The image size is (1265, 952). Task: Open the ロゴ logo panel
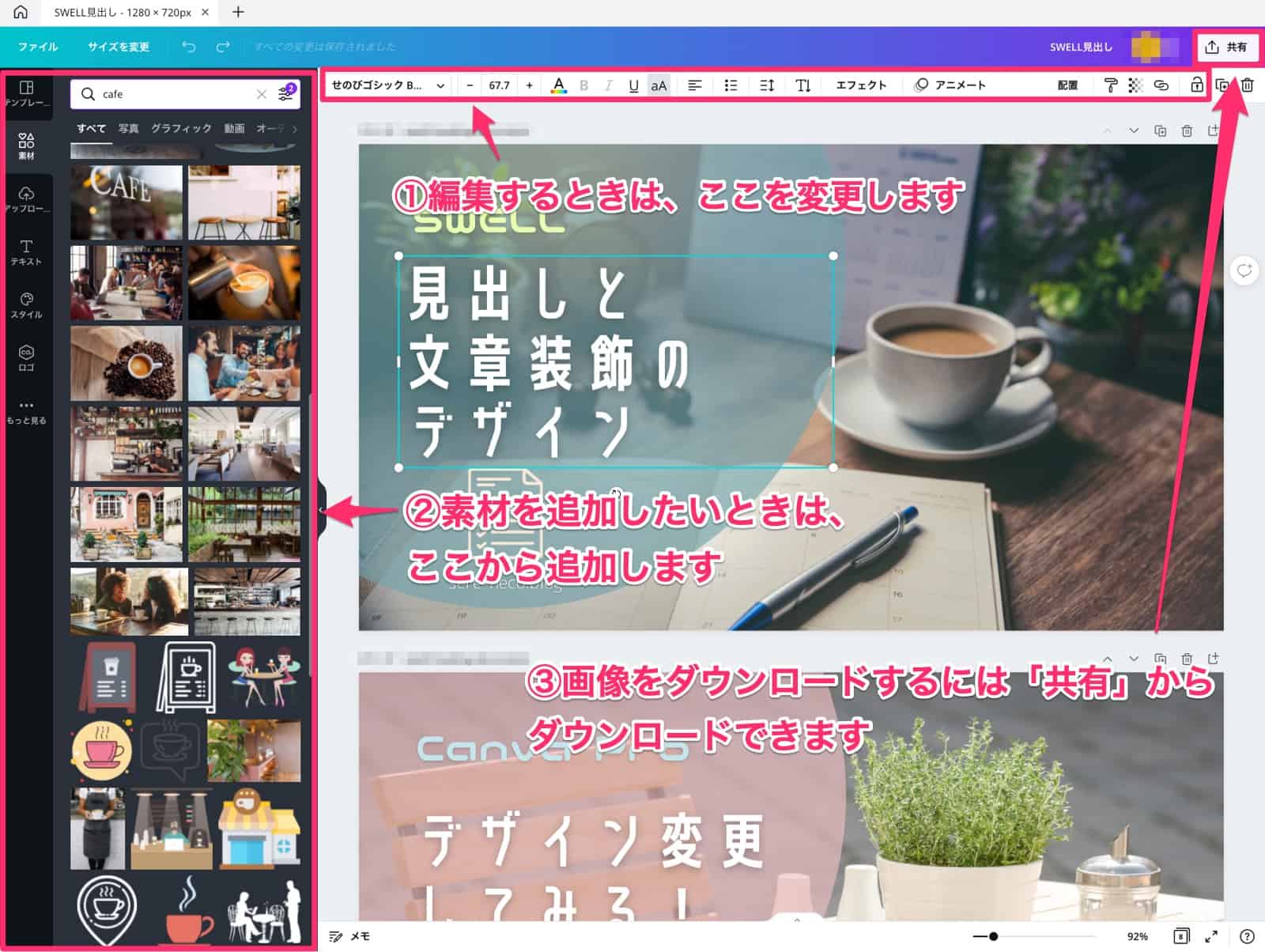(26, 358)
